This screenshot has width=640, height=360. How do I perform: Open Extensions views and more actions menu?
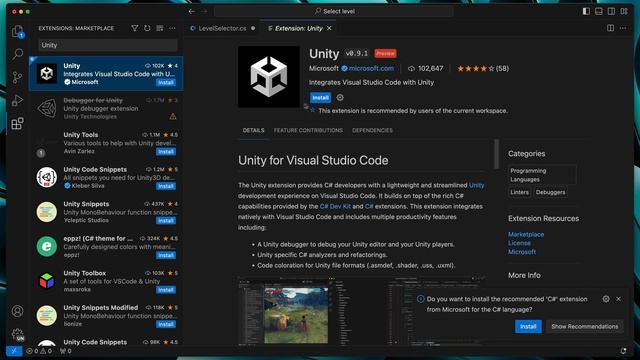[172, 28]
